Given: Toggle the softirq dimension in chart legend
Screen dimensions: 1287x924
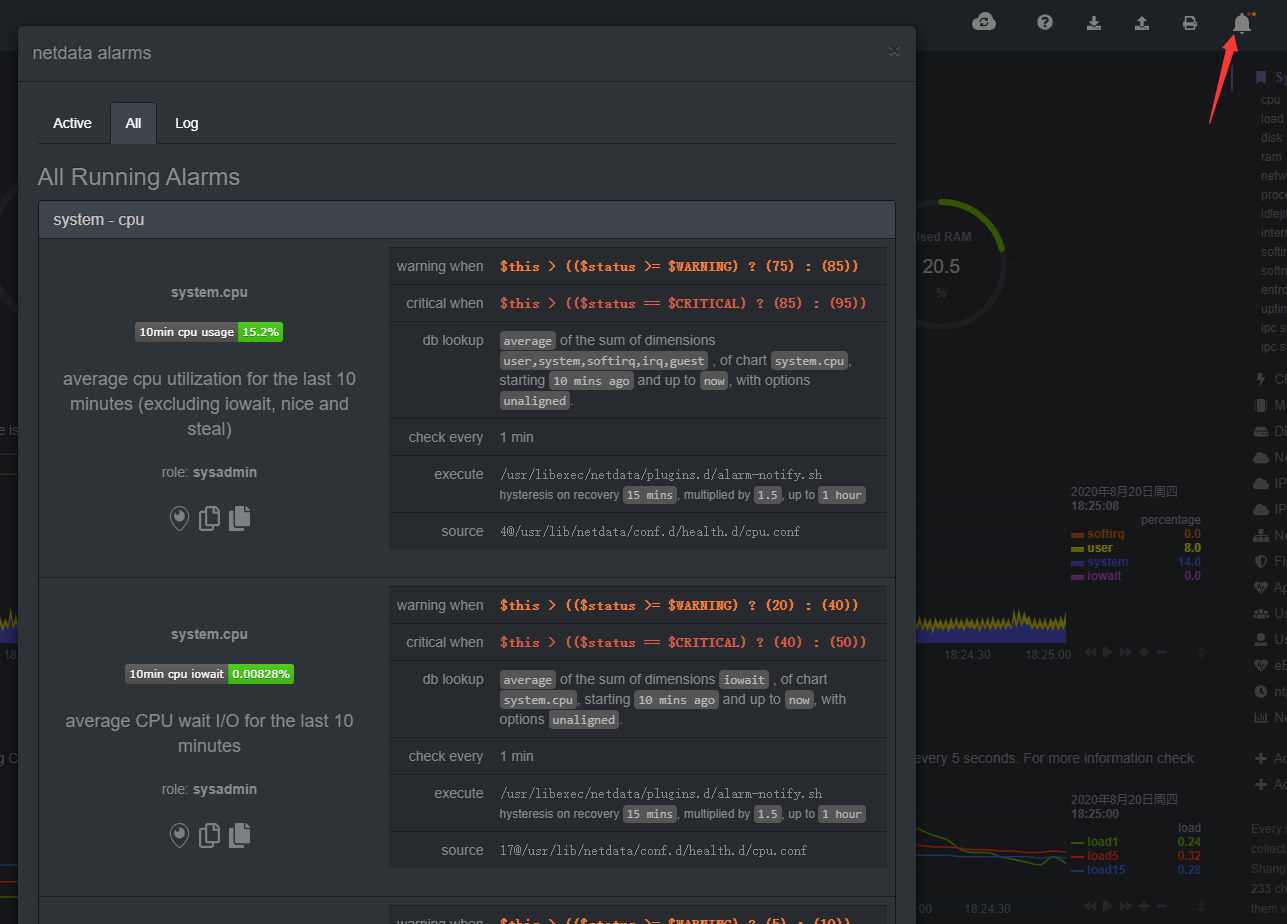Looking at the screenshot, I should [1105, 534].
